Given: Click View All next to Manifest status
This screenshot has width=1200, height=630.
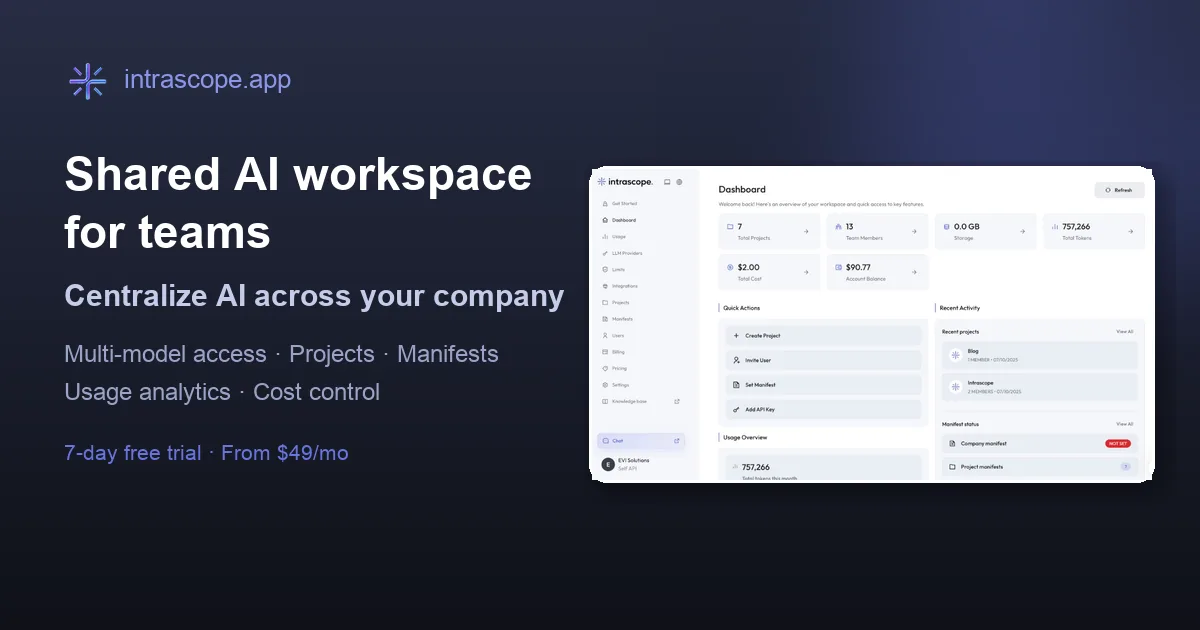Looking at the screenshot, I should (1125, 424).
